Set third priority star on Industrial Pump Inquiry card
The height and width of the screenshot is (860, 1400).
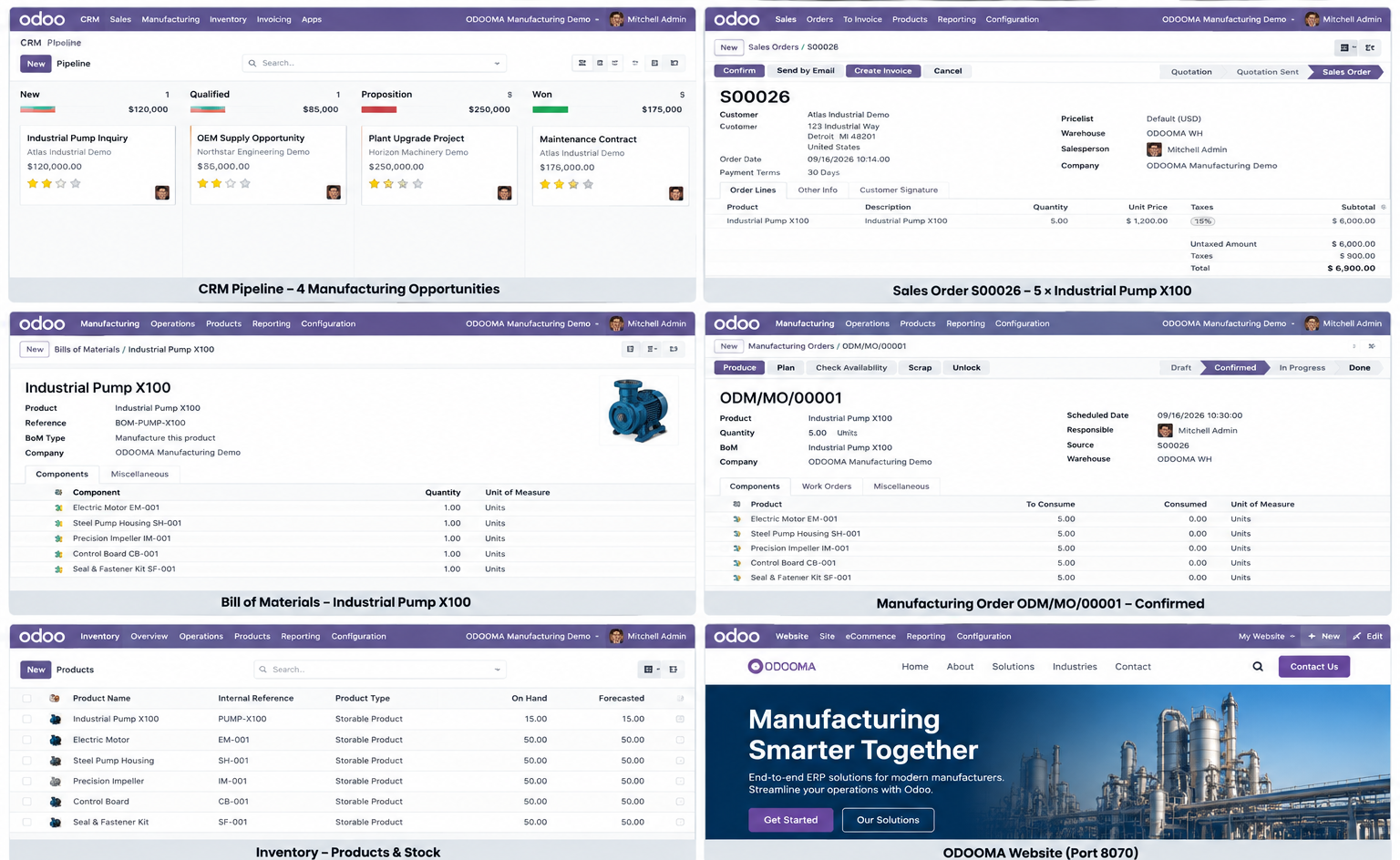(61, 183)
